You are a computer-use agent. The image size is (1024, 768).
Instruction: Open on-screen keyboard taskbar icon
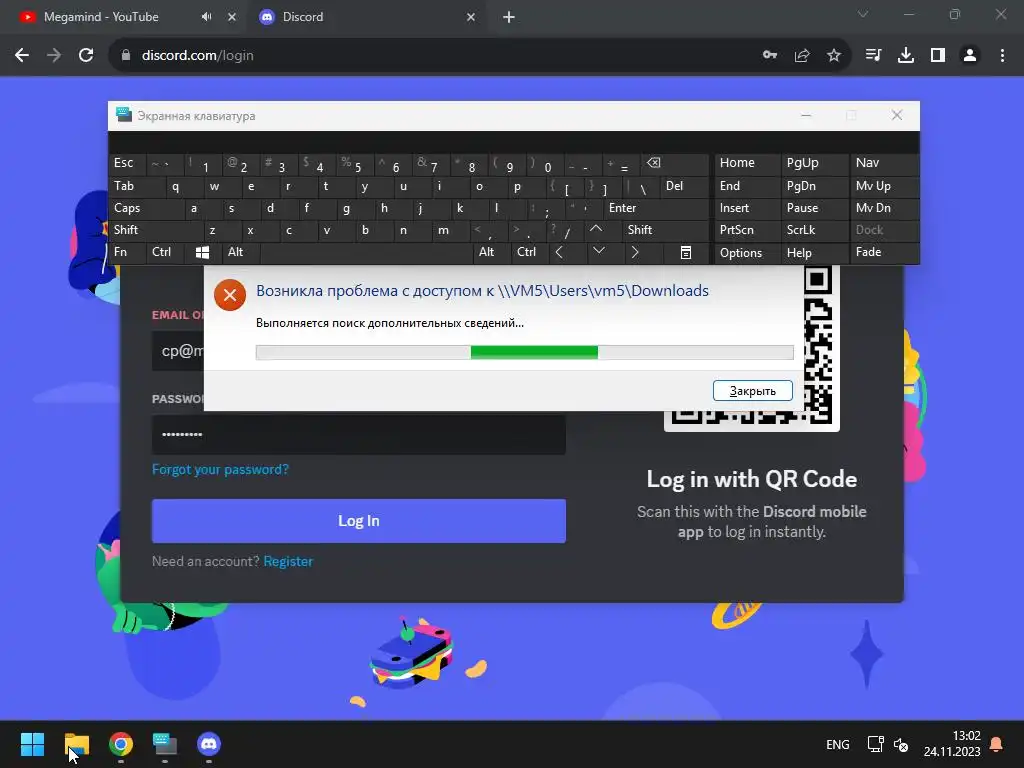point(165,744)
